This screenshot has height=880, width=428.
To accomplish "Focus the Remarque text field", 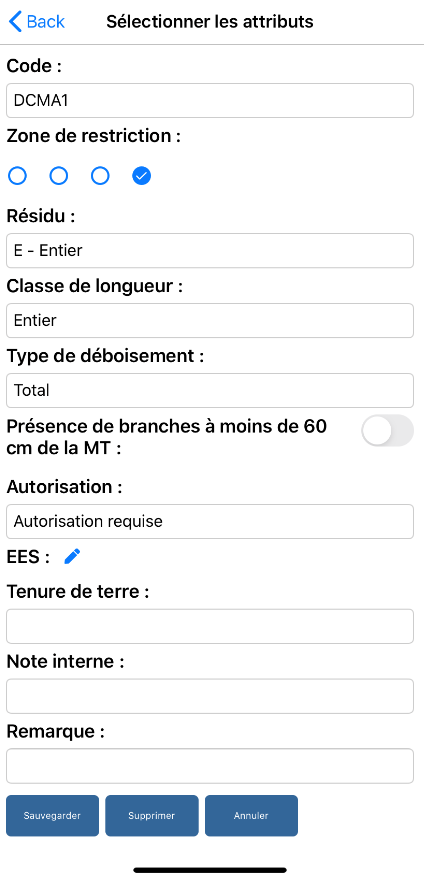I will [210, 766].
